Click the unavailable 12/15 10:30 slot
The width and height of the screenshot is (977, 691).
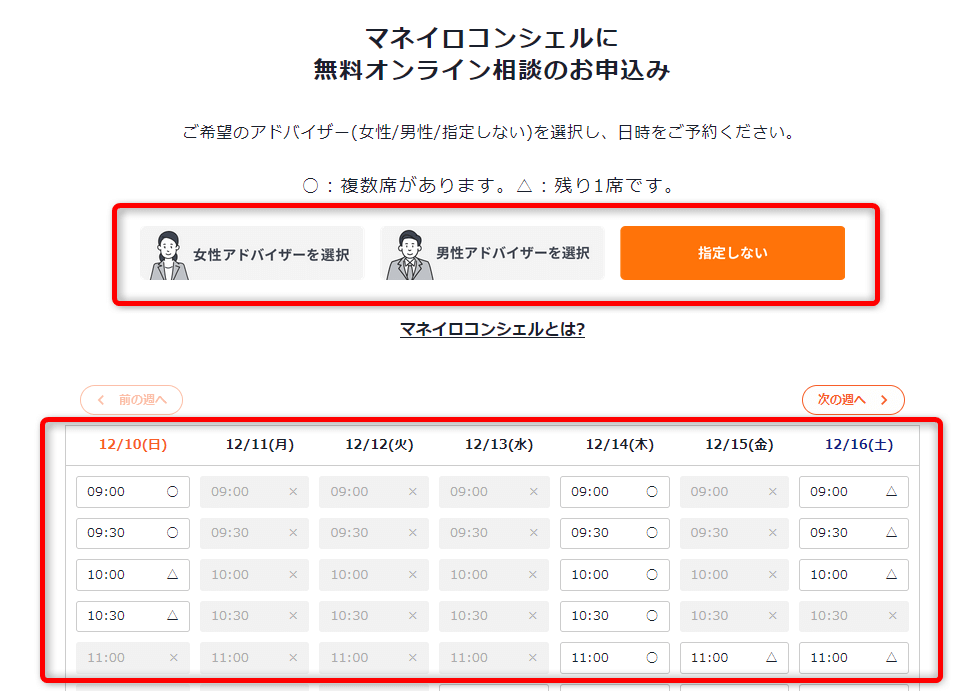coord(734,616)
